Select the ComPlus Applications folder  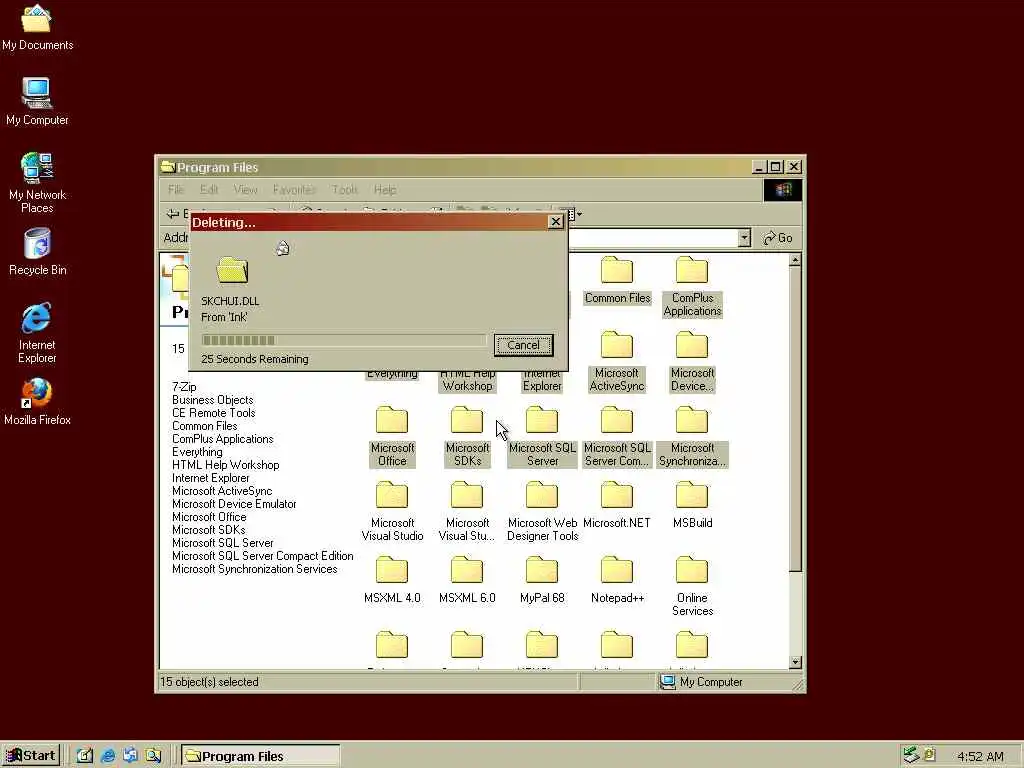click(x=692, y=287)
